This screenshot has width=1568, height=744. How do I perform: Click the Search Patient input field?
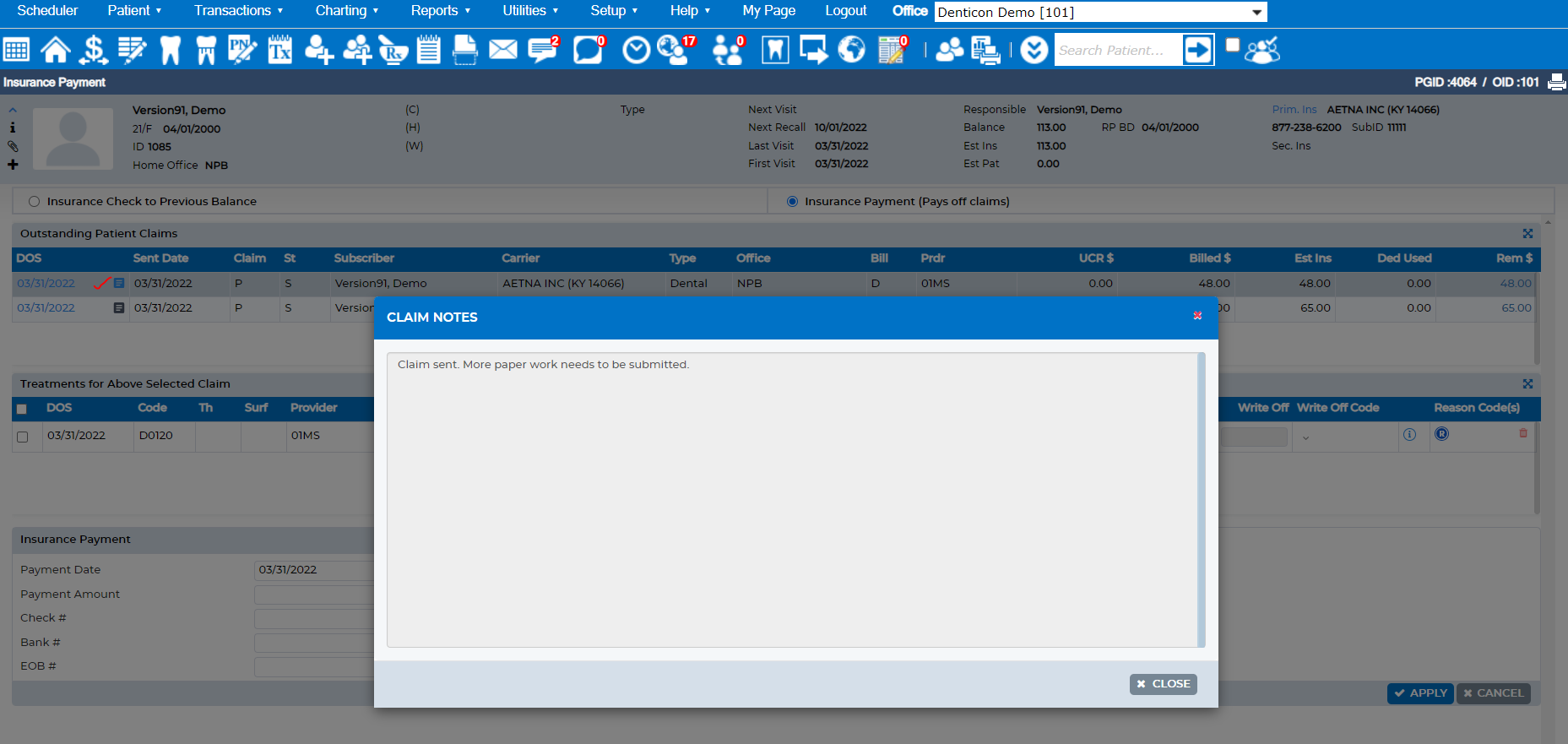[1117, 50]
